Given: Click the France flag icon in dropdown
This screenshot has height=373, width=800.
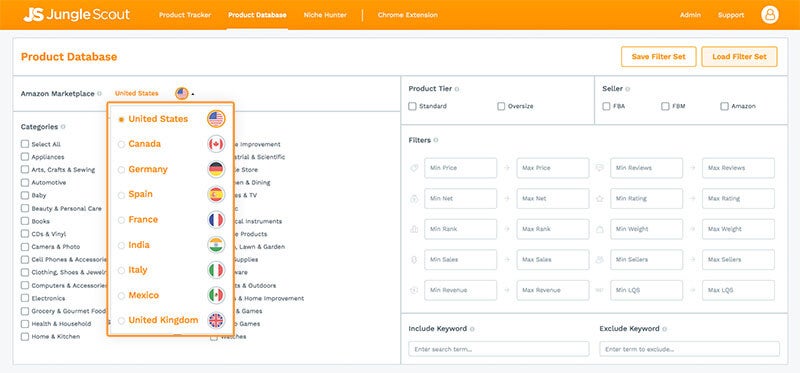Looking at the screenshot, I should coord(216,219).
